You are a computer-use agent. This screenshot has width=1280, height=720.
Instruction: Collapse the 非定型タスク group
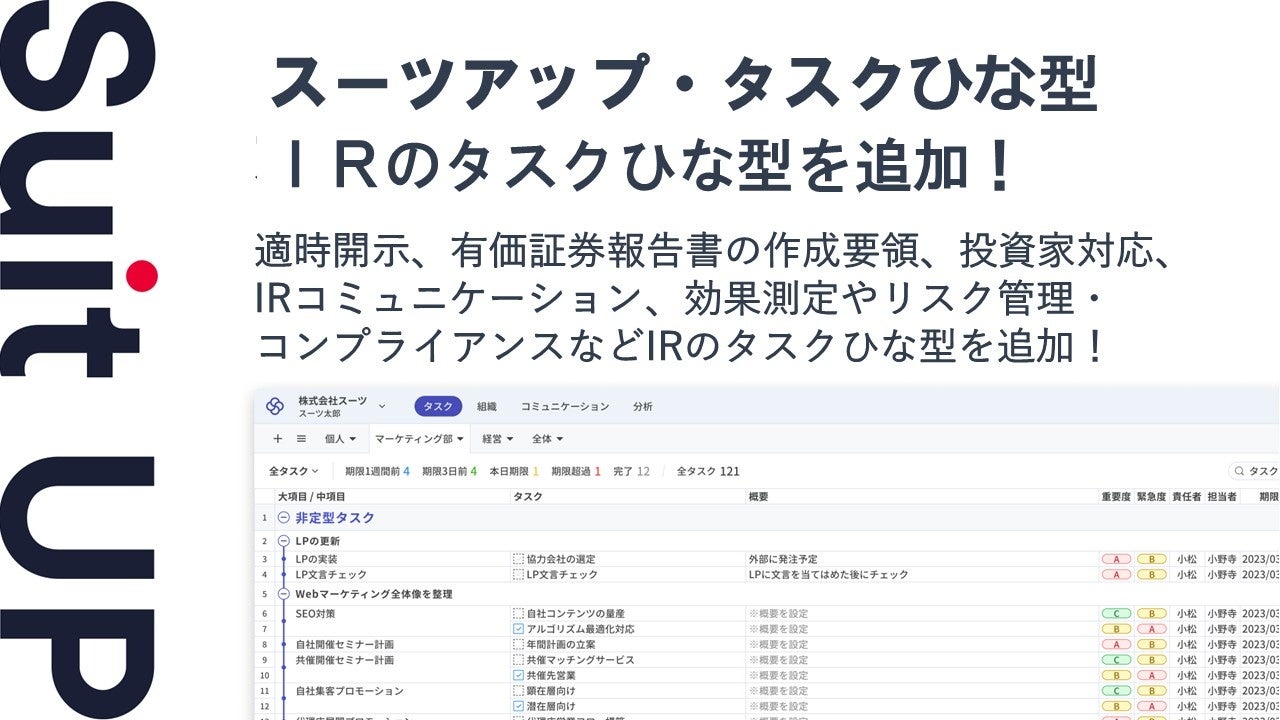click(x=284, y=518)
